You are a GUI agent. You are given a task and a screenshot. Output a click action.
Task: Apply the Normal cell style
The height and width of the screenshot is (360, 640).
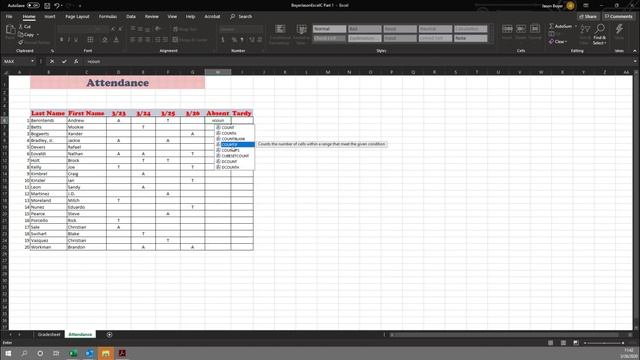[x=329, y=29]
